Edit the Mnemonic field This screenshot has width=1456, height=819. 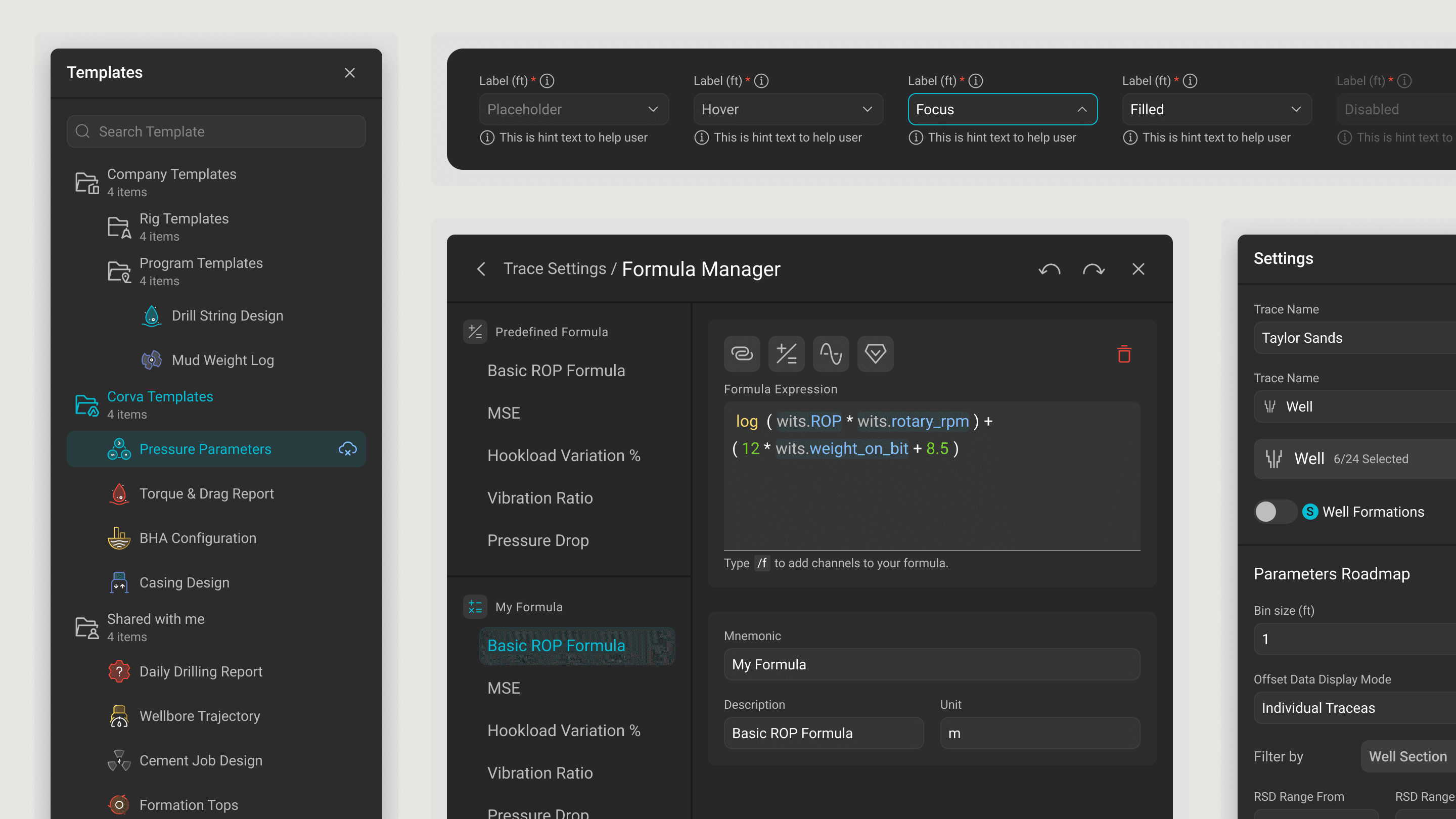pos(932,664)
